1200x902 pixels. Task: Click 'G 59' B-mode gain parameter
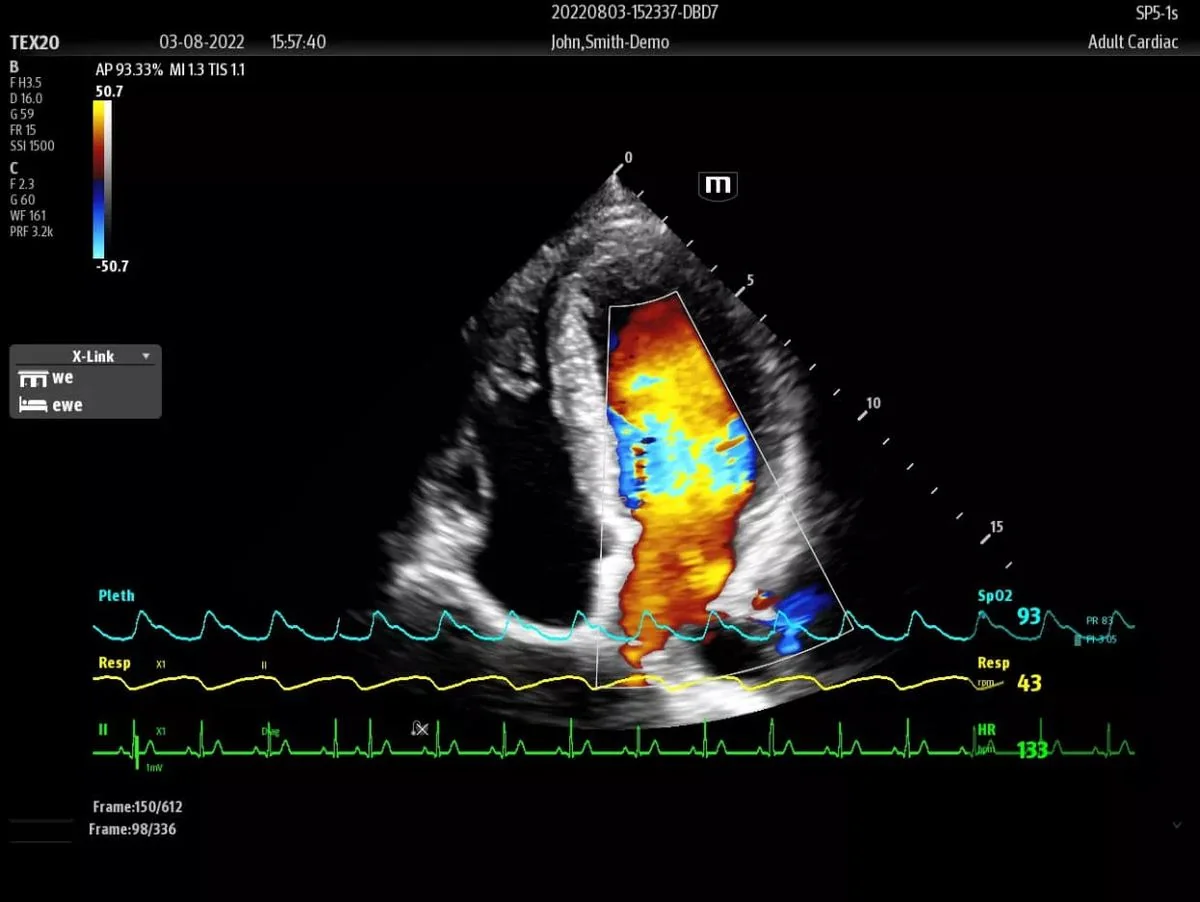tap(22, 114)
